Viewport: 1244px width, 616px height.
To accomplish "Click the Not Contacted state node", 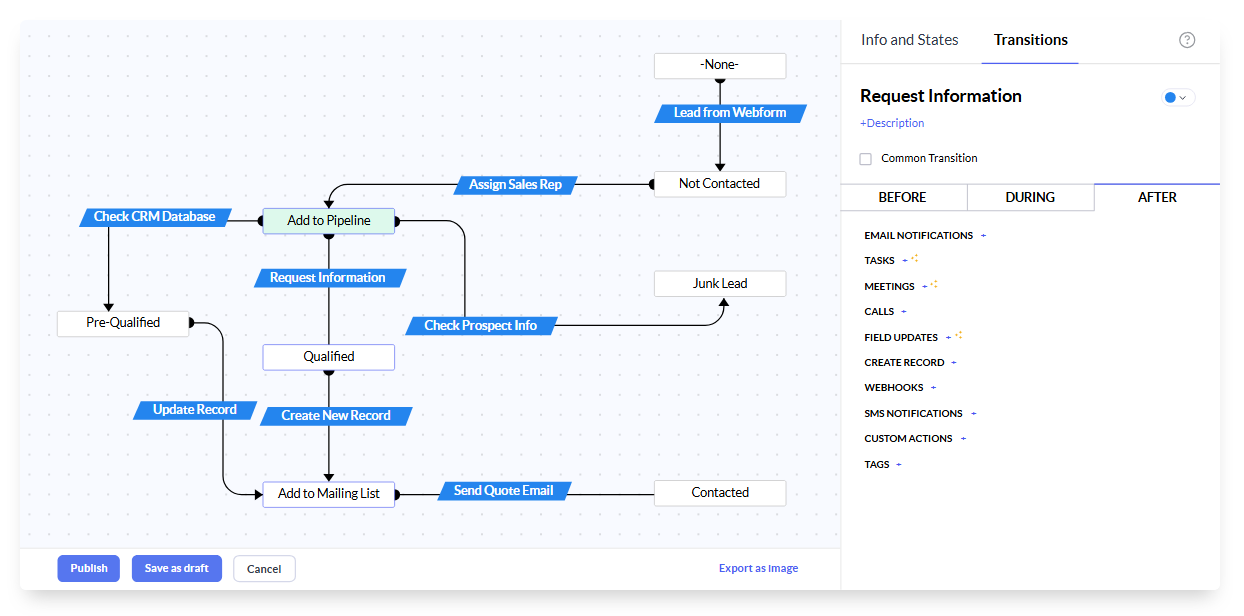I will pyautogui.click(x=720, y=184).
